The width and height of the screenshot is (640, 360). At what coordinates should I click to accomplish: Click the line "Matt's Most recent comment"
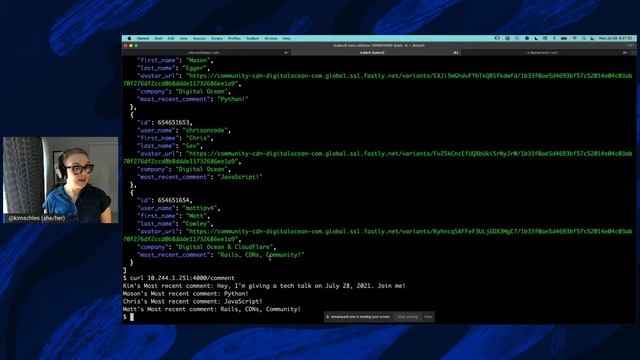(212, 309)
